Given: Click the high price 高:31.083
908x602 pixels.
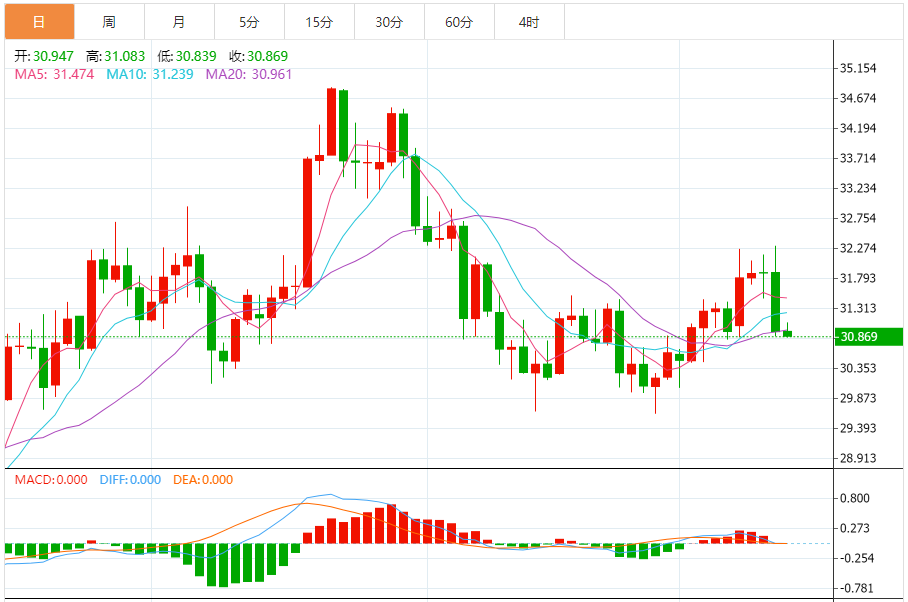Looking at the screenshot, I should tap(116, 56).
